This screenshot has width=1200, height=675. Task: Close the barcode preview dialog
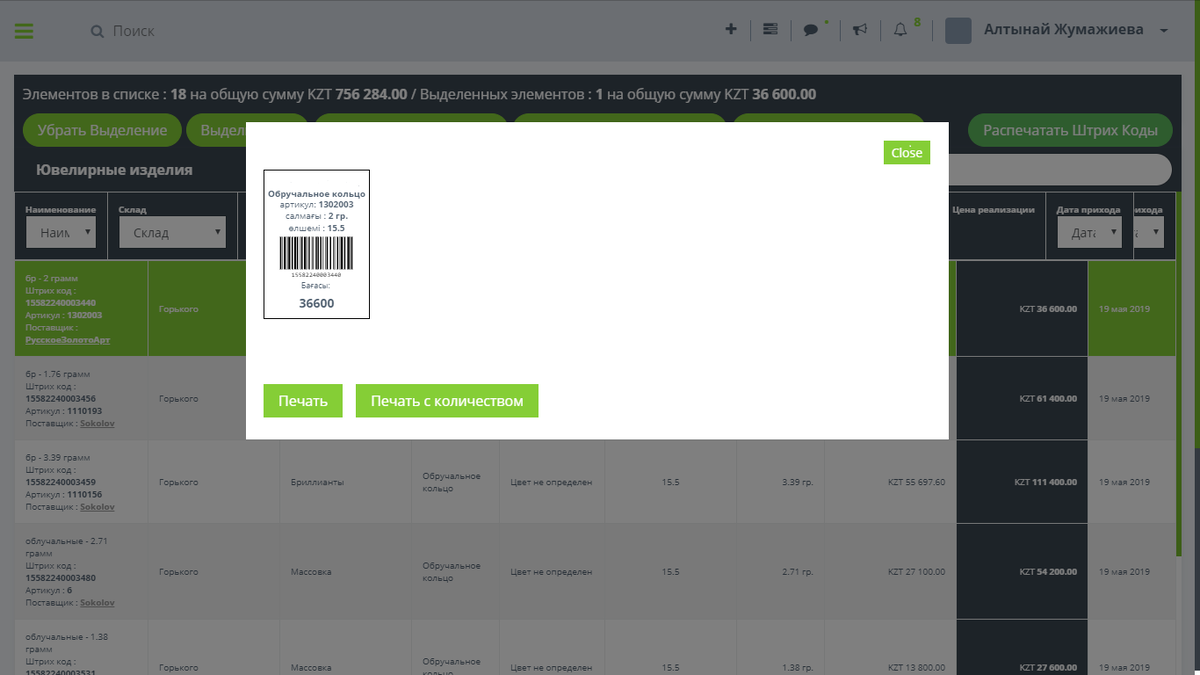pyautogui.click(x=906, y=152)
